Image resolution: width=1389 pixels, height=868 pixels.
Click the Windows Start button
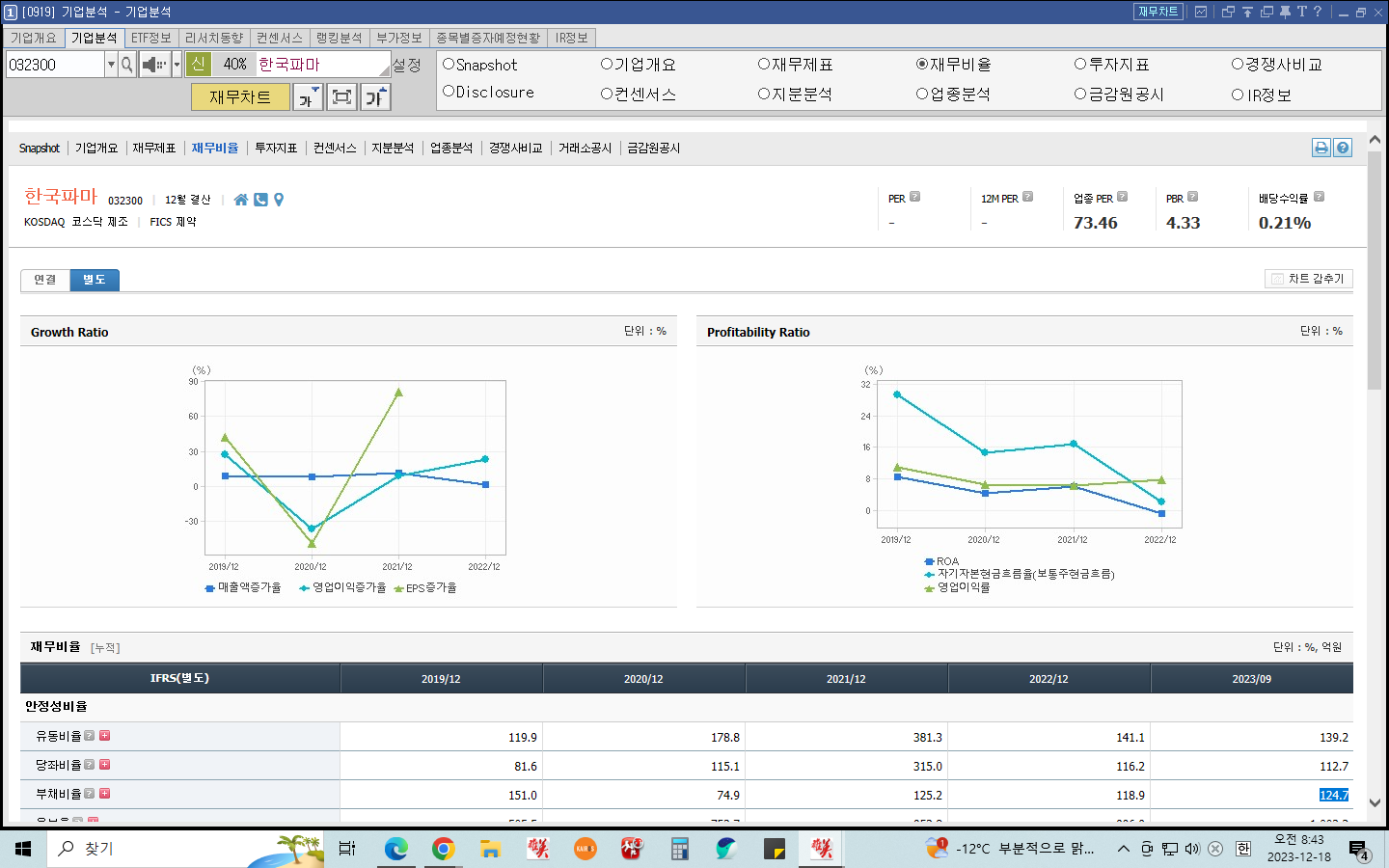click(x=23, y=849)
